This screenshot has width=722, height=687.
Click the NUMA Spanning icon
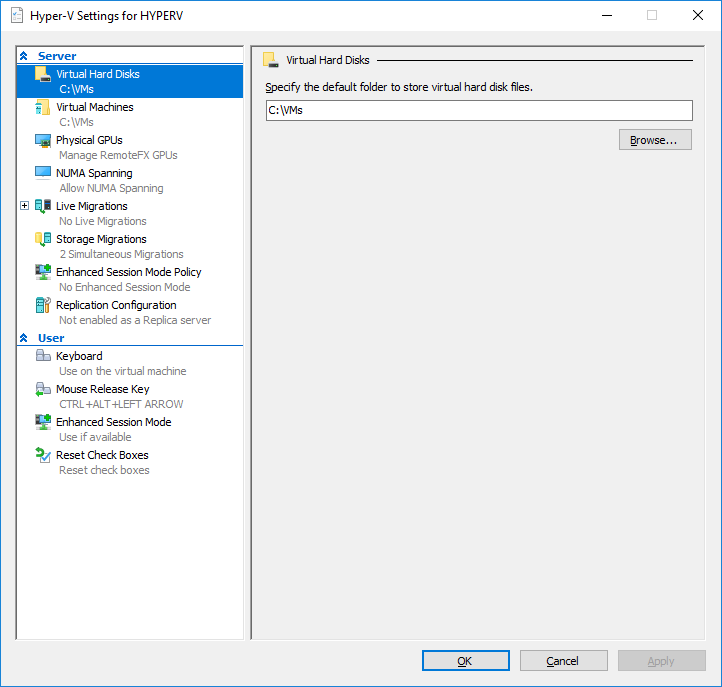point(43,173)
